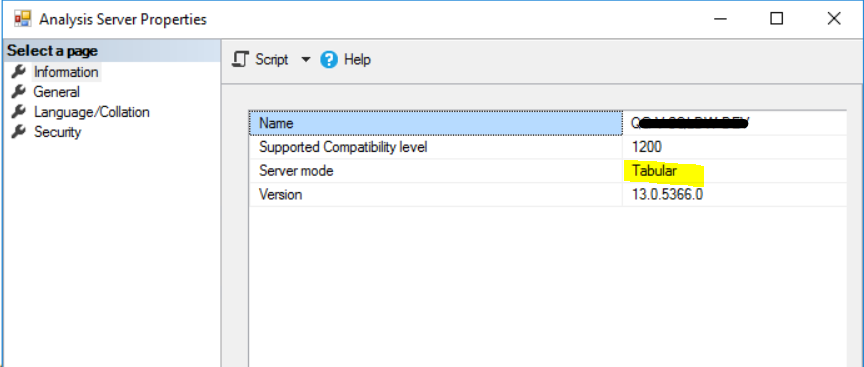Click the Script toolbar button
864x367 pixels.
click(x=260, y=60)
